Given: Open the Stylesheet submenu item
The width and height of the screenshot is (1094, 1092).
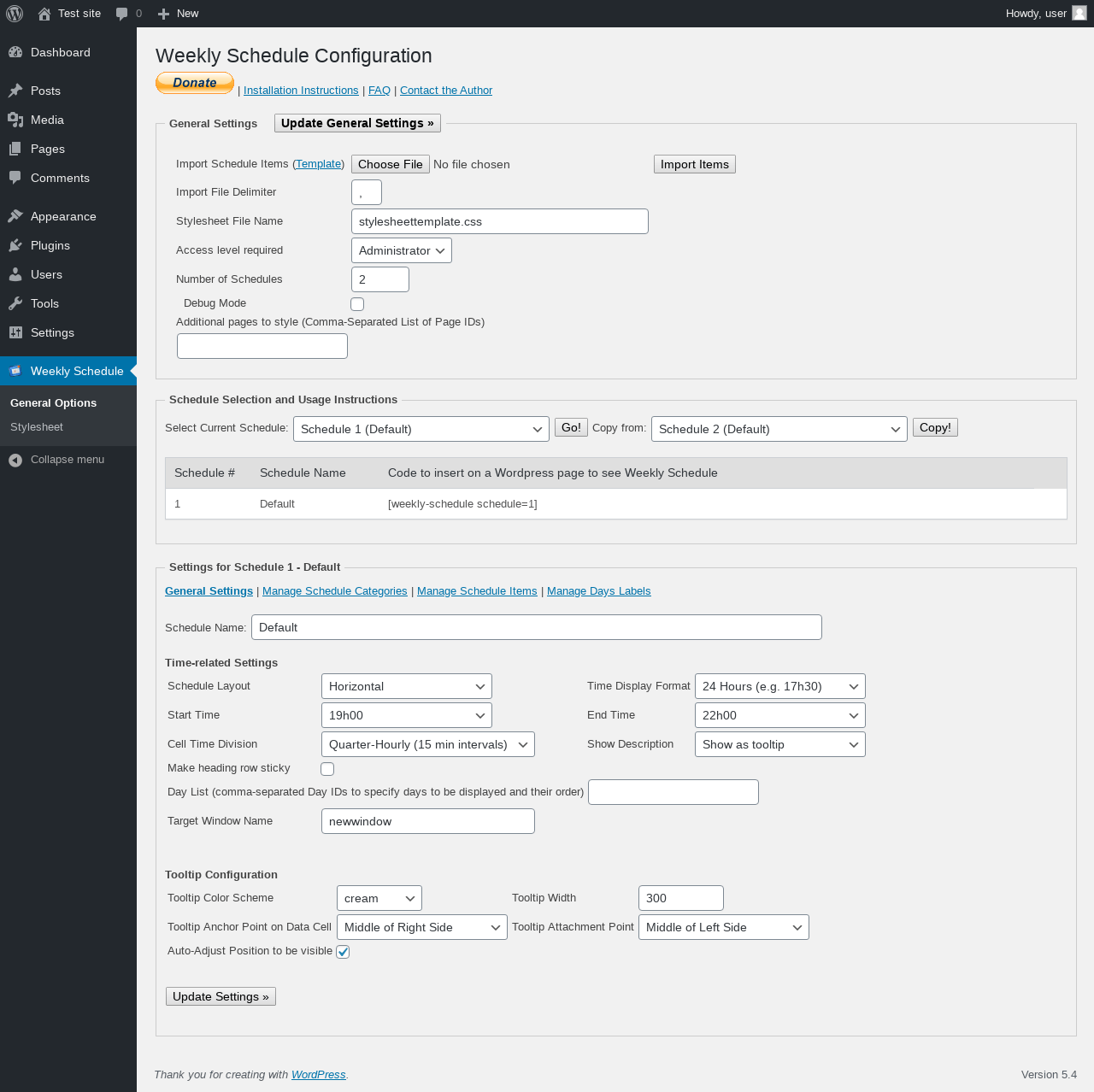Looking at the screenshot, I should pos(37,427).
